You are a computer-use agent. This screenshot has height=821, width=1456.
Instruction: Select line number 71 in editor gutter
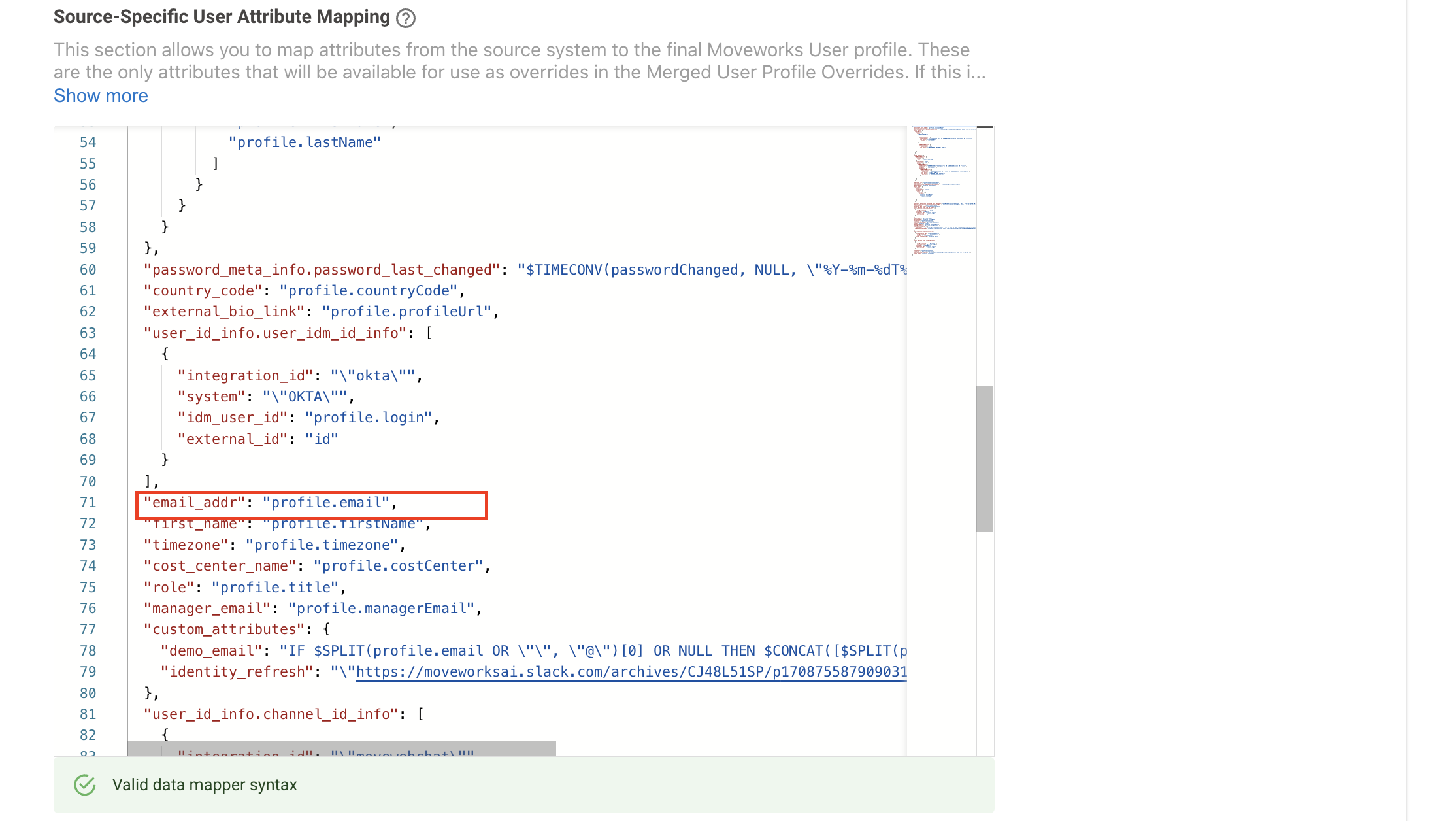tap(88, 502)
